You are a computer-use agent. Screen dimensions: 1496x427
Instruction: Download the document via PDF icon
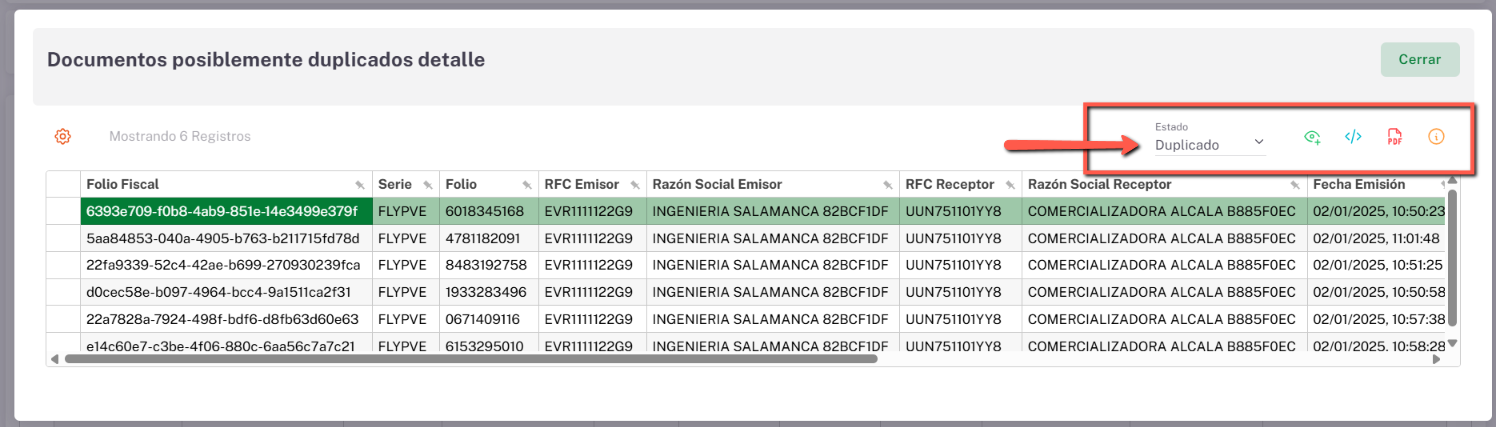pyautogui.click(x=1394, y=138)
